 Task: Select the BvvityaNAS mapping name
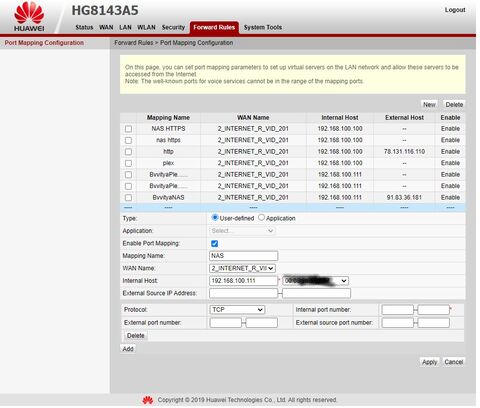tap(168, 198)
